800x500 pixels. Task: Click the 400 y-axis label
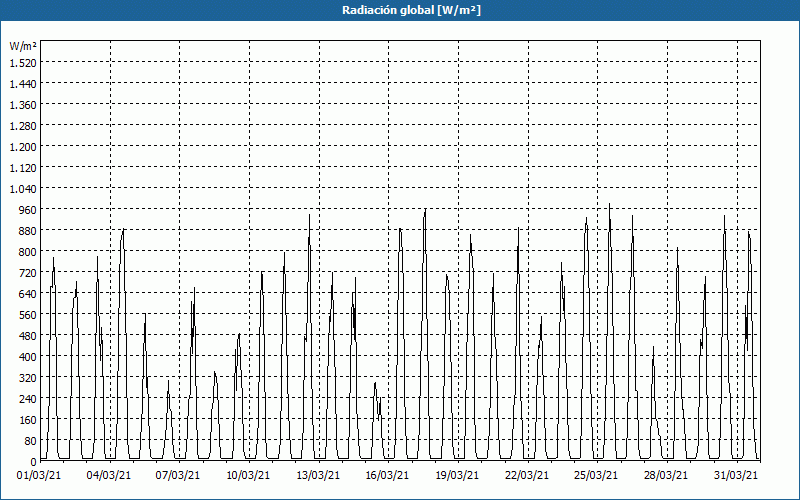tap(28, 357)
